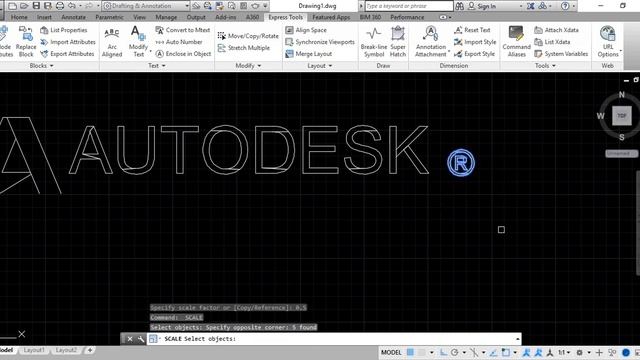Click the Save As icon in quick access toolbar
Image resolution: width=640 pixels, height=360 pixels.
click(48, 6)
